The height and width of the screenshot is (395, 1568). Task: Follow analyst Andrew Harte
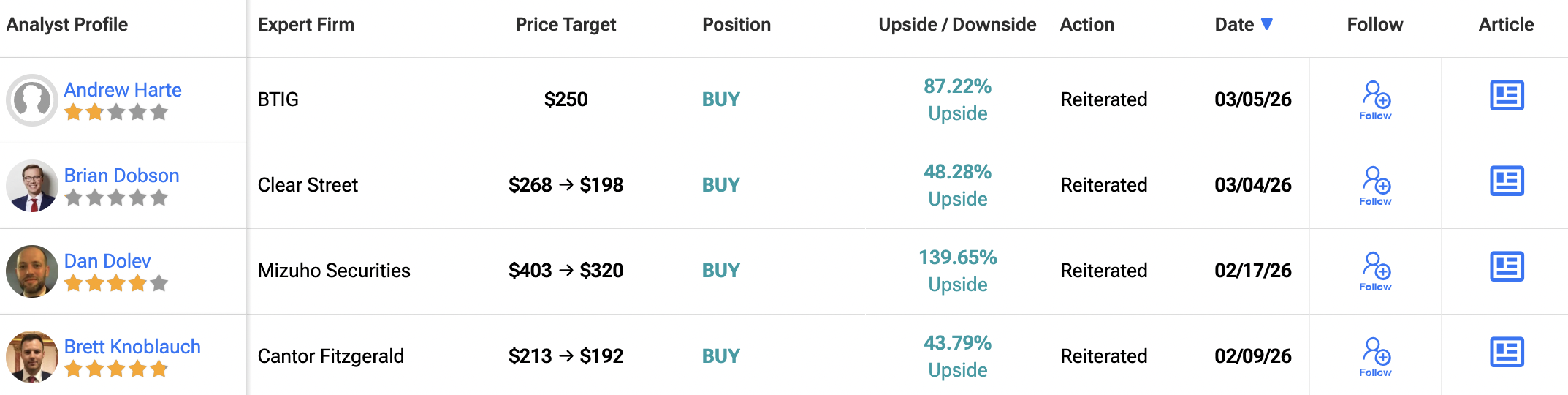pyautogui.click(x=1376, y=100)
